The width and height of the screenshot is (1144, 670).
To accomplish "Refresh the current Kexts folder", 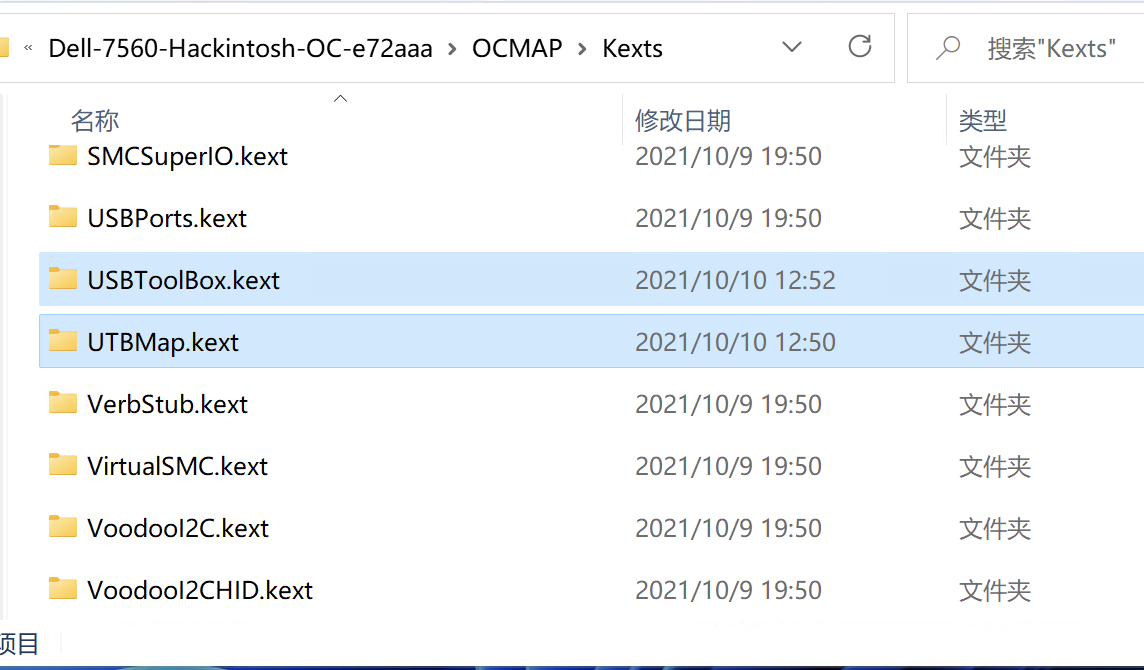I will 859,47.
